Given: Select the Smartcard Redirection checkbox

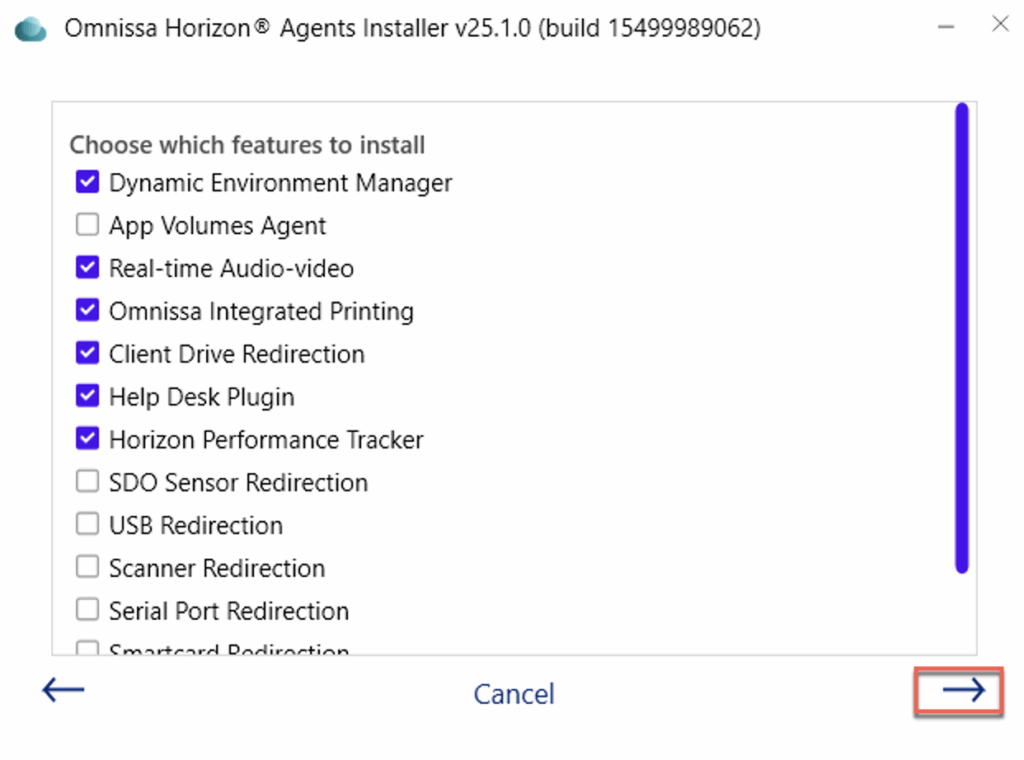Looking at the screenshot, I should click(88, 649).
